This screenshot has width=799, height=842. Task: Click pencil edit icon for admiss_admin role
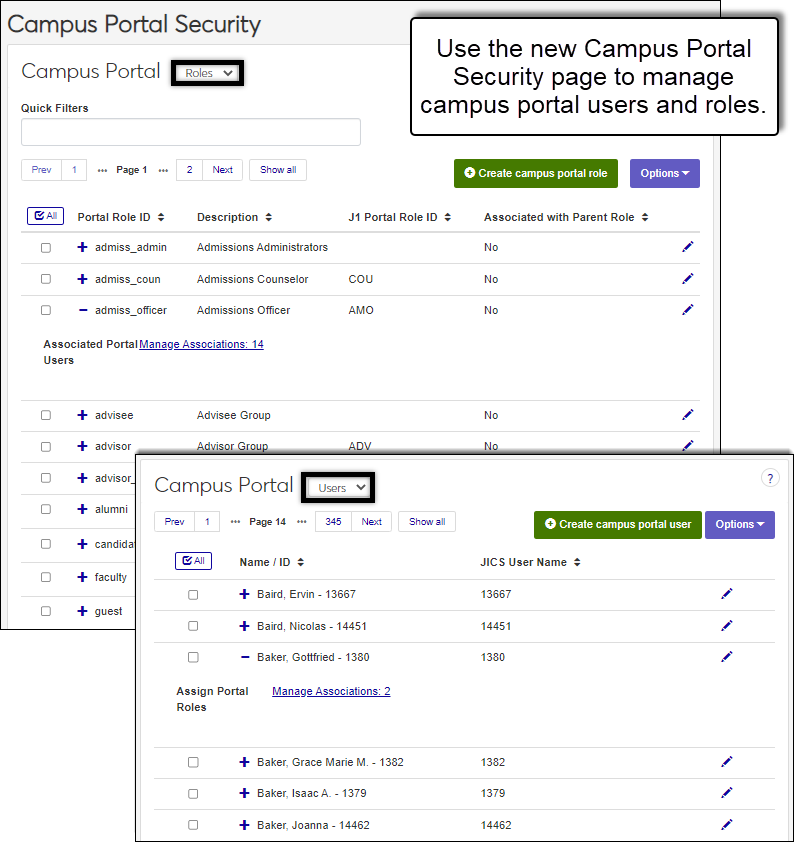coord(687,246)
